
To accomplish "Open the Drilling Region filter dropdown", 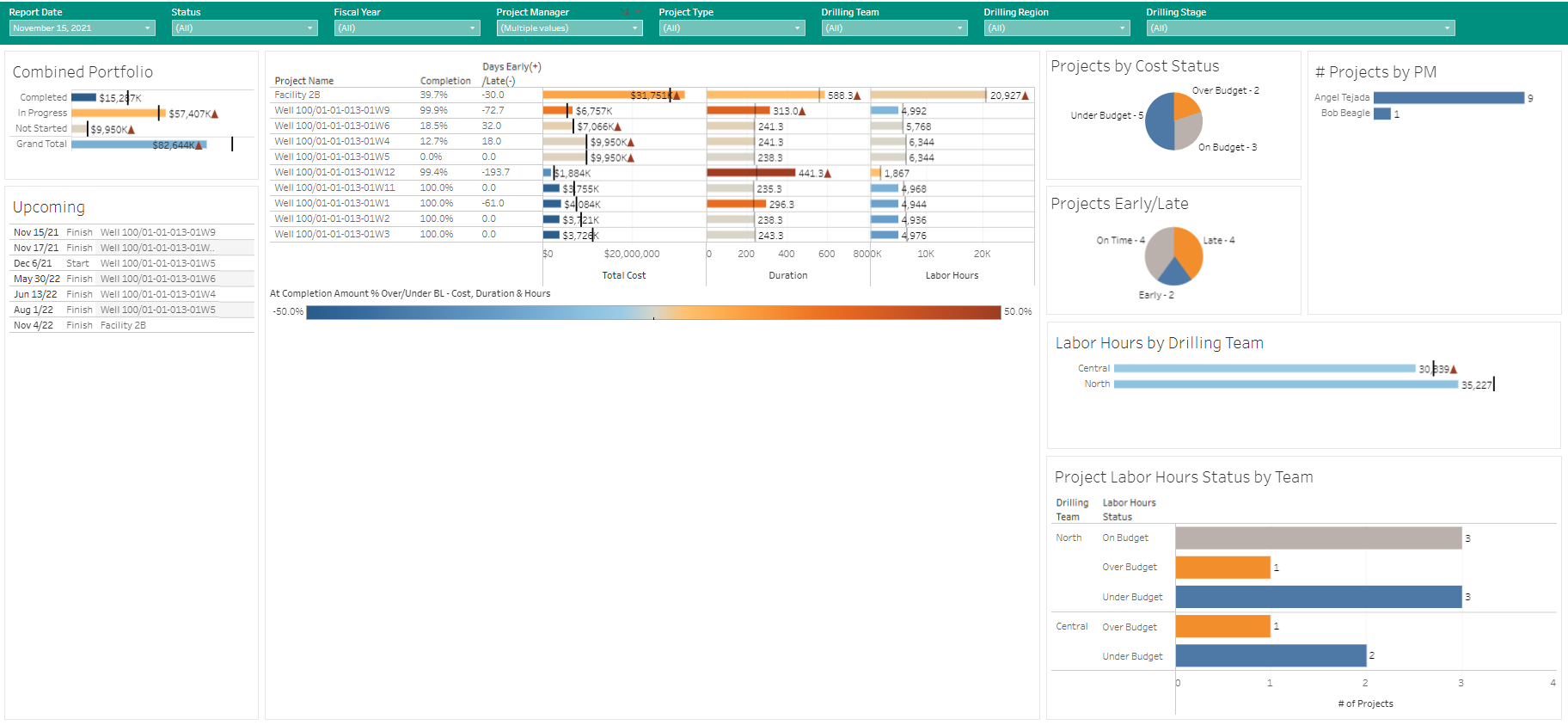I will tap(1057, 28).
